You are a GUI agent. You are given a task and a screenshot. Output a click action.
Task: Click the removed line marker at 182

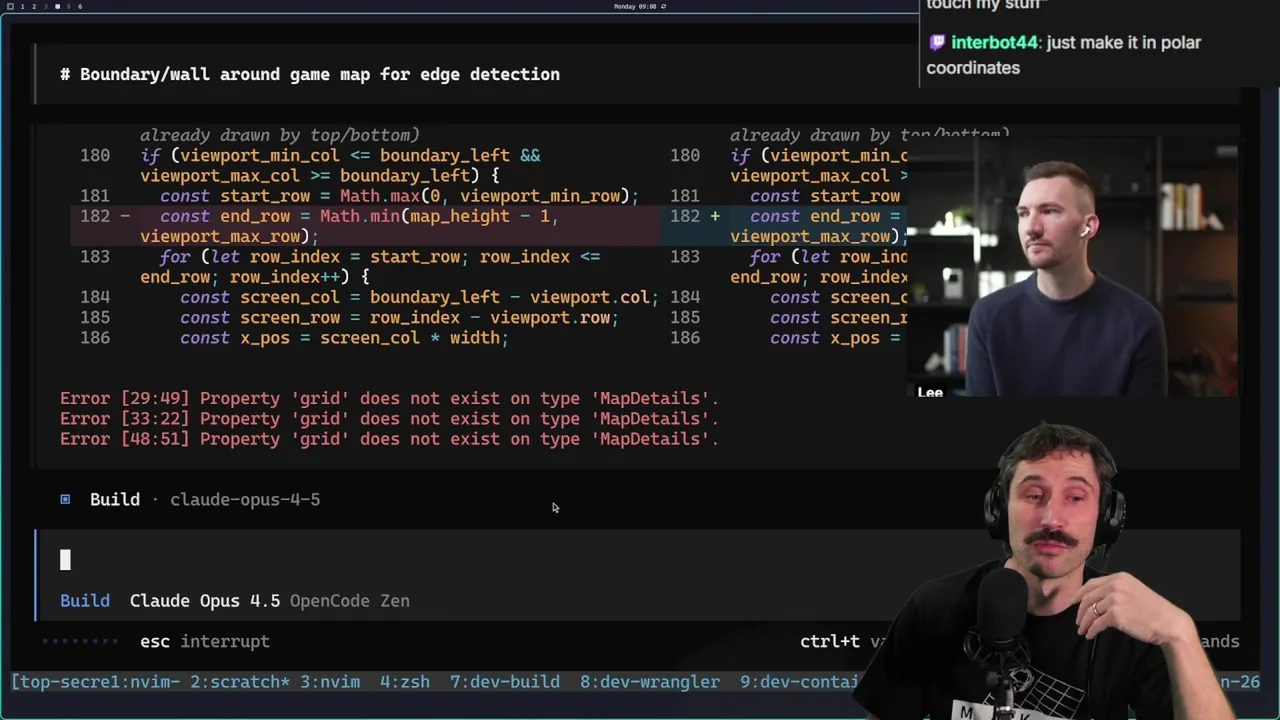125,216
